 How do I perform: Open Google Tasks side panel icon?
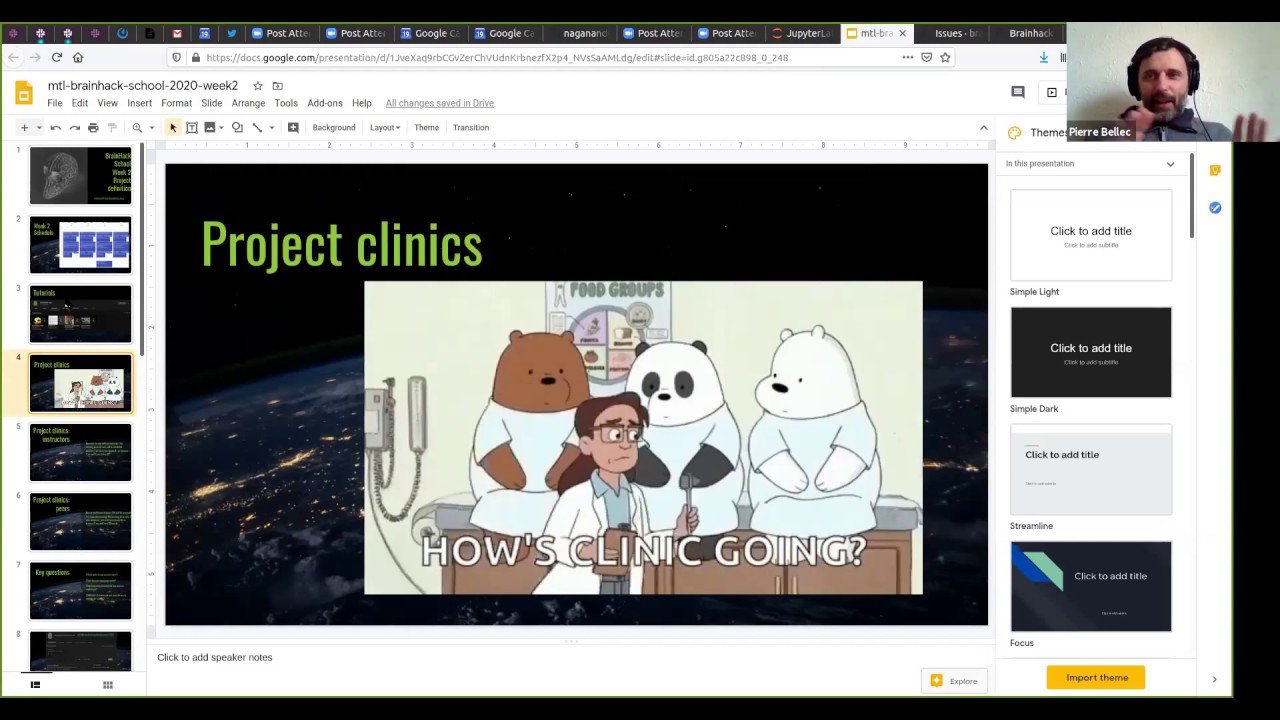1215,208
